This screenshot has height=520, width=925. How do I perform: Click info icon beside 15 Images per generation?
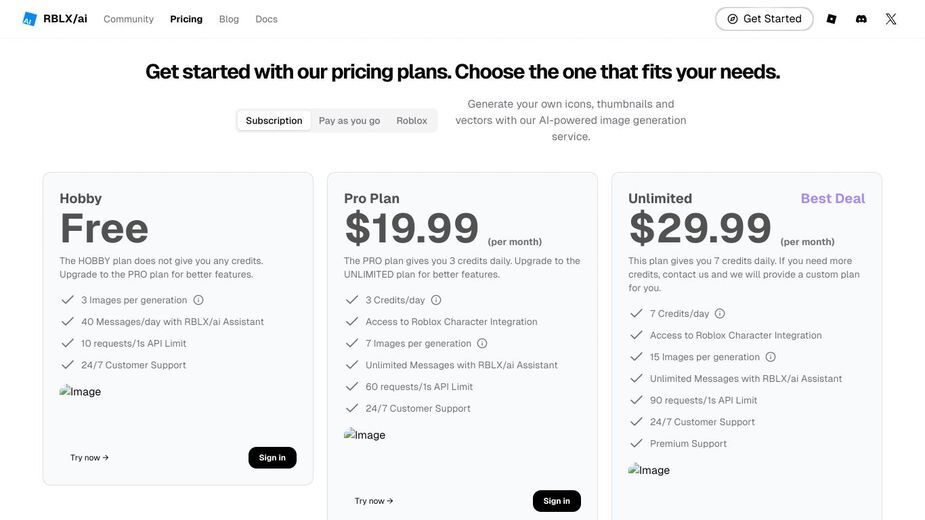(x=770, y=357)
